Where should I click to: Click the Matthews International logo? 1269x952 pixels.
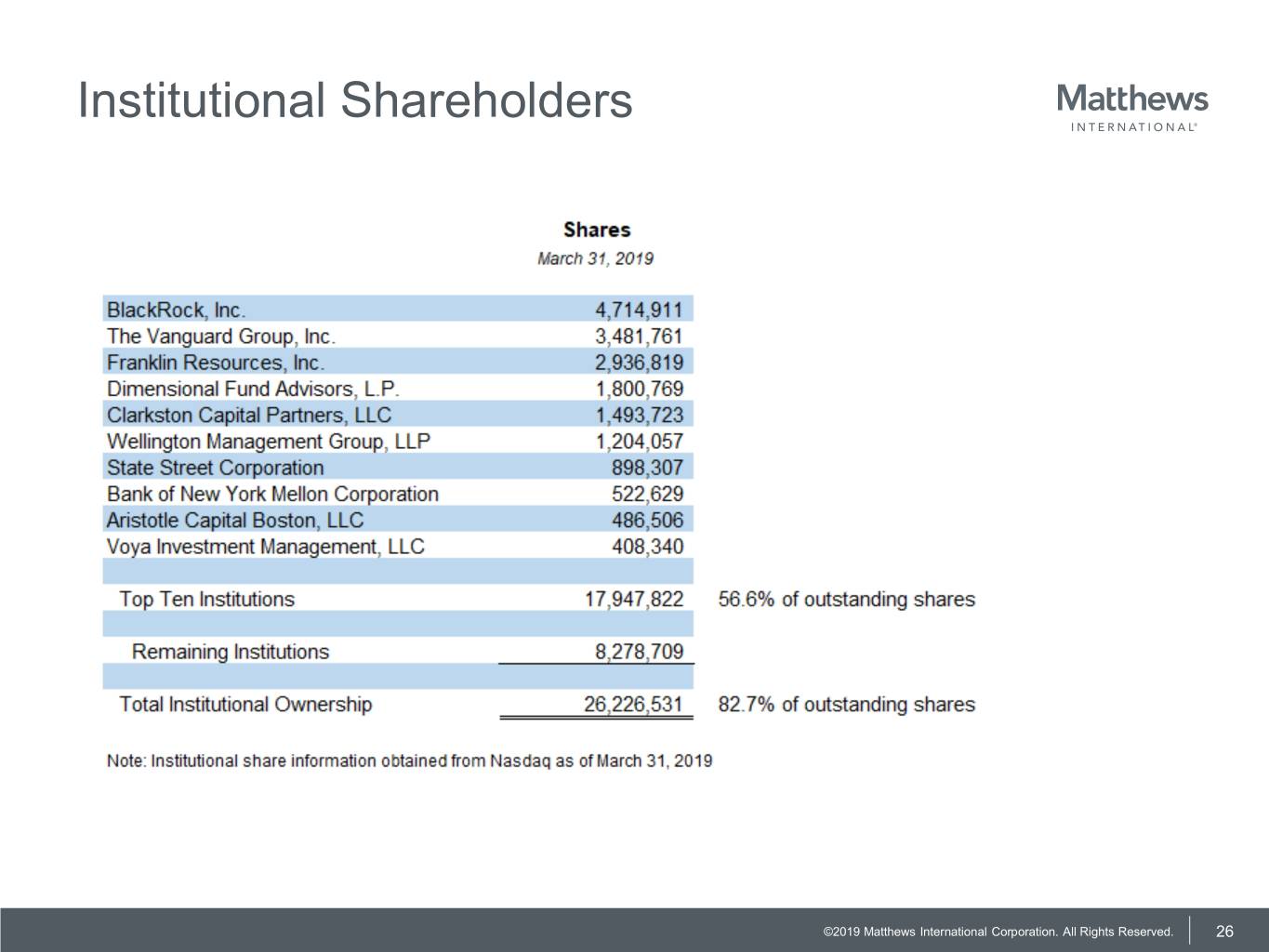click(1132, 108)
